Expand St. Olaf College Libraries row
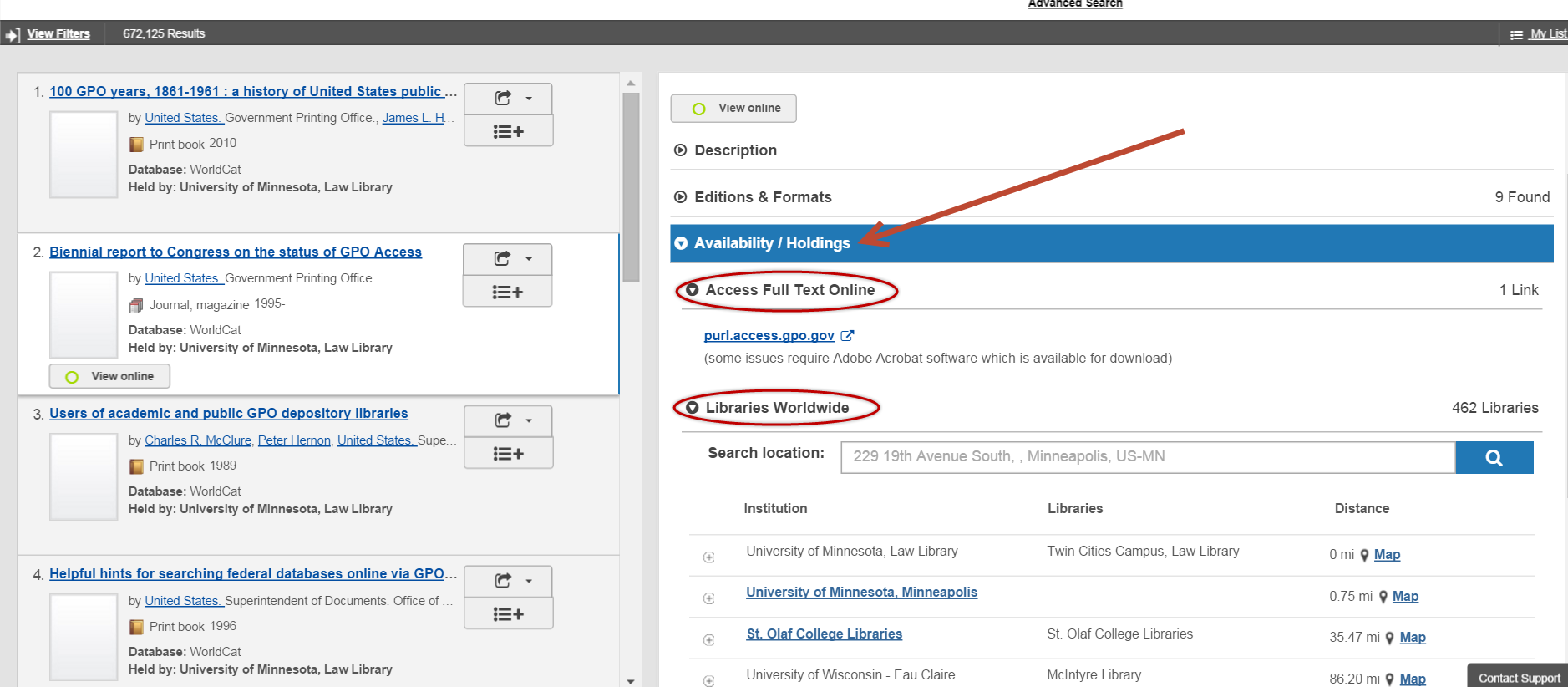This screenshot has height=687, width=1568. 709,640
